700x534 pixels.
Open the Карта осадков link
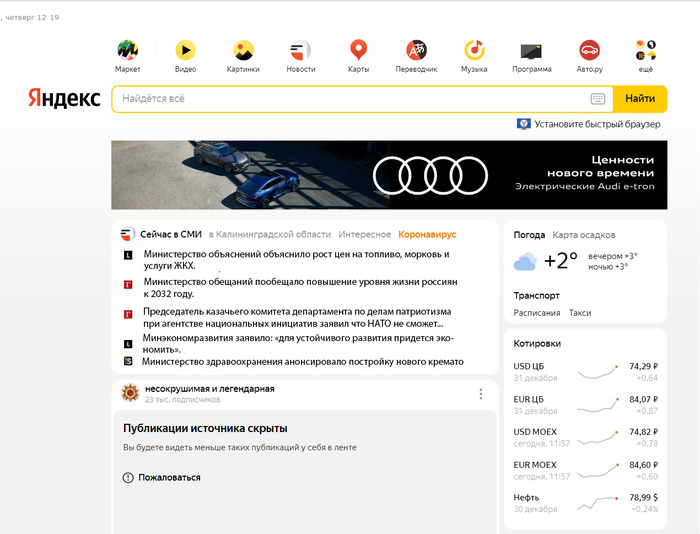[x=584, y=235]
